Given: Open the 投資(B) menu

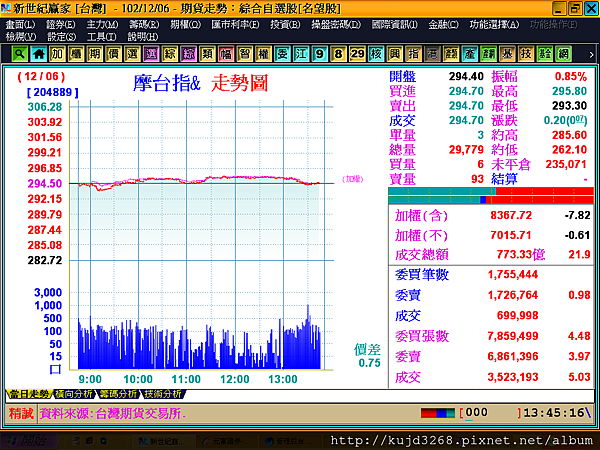Looking at the screenshot, I should (285, 25).
